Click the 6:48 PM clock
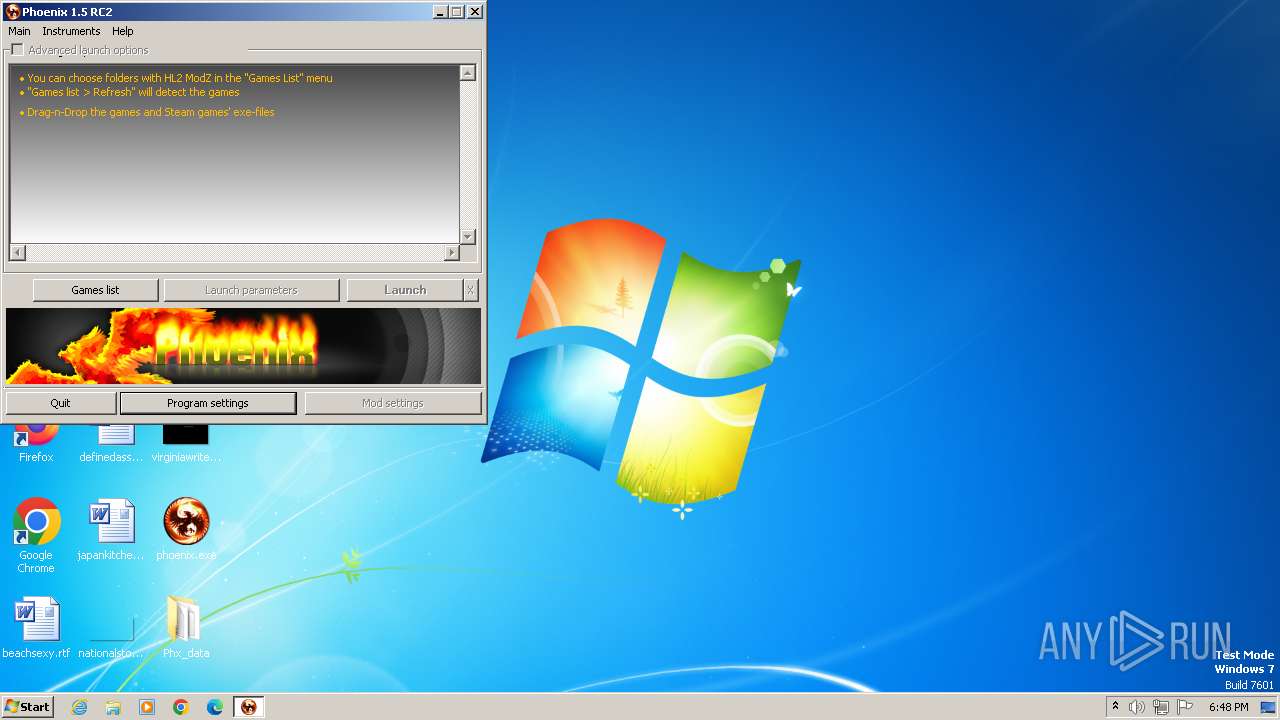Image resolution: width=1280 pixels, height=720 pixels. [x=1228, y=707]
